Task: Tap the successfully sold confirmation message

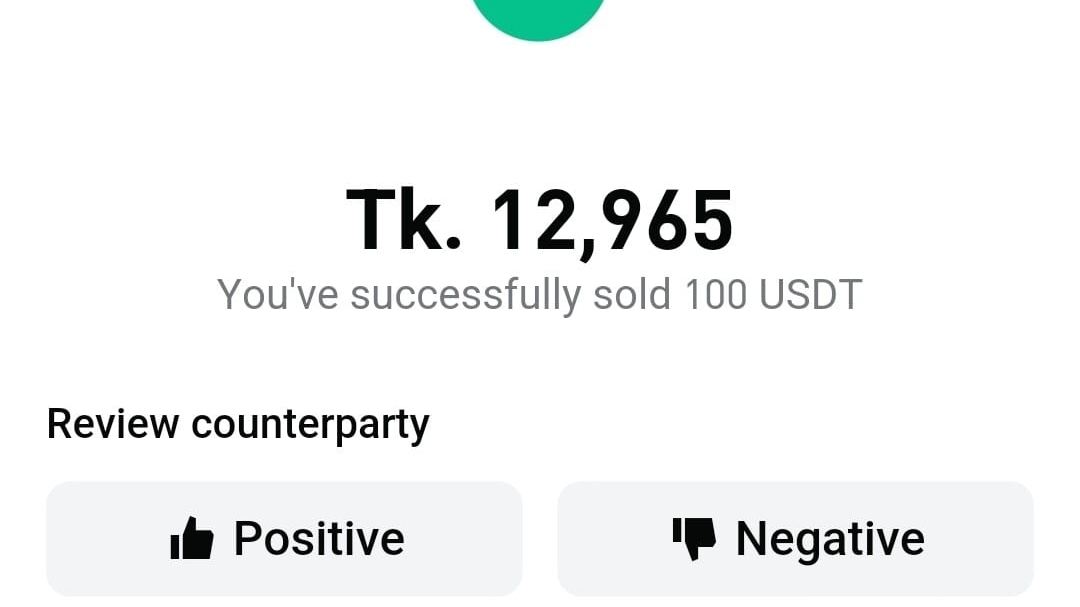Action: click(x=539, y=296)
